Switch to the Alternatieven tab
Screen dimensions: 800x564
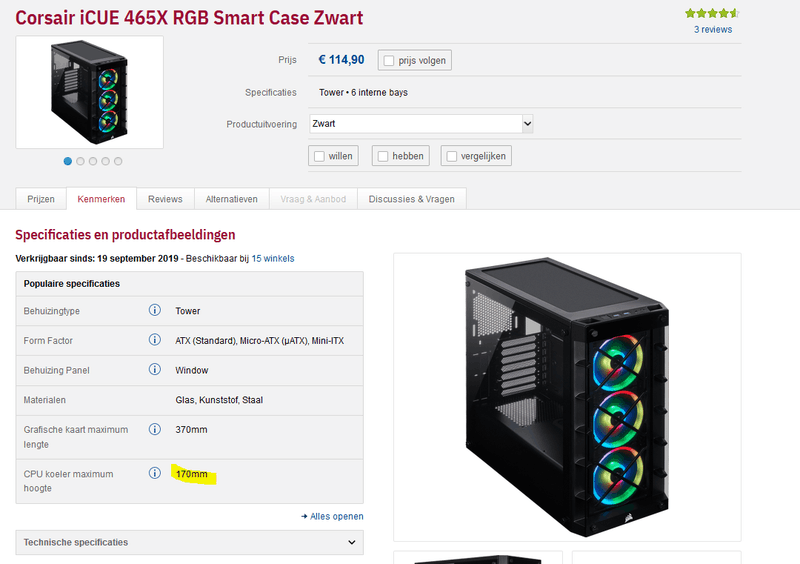231,199
